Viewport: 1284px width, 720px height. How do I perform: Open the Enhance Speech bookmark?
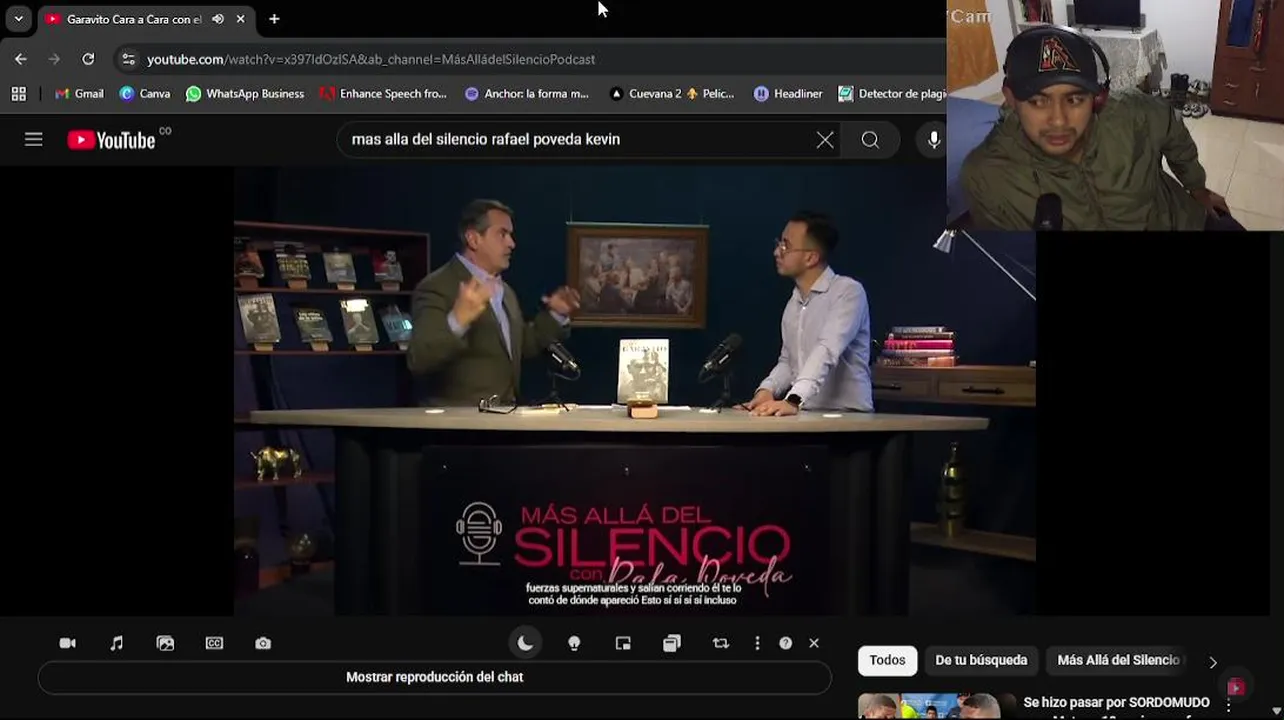pyautogui.click(x=383, y=93)
